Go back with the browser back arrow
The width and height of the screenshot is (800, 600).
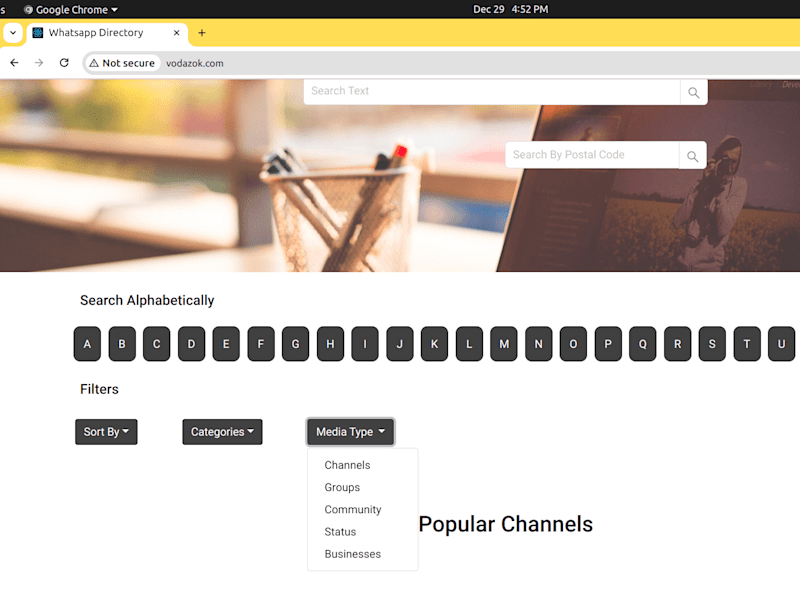pyautogui.click(x=14, y=63)
